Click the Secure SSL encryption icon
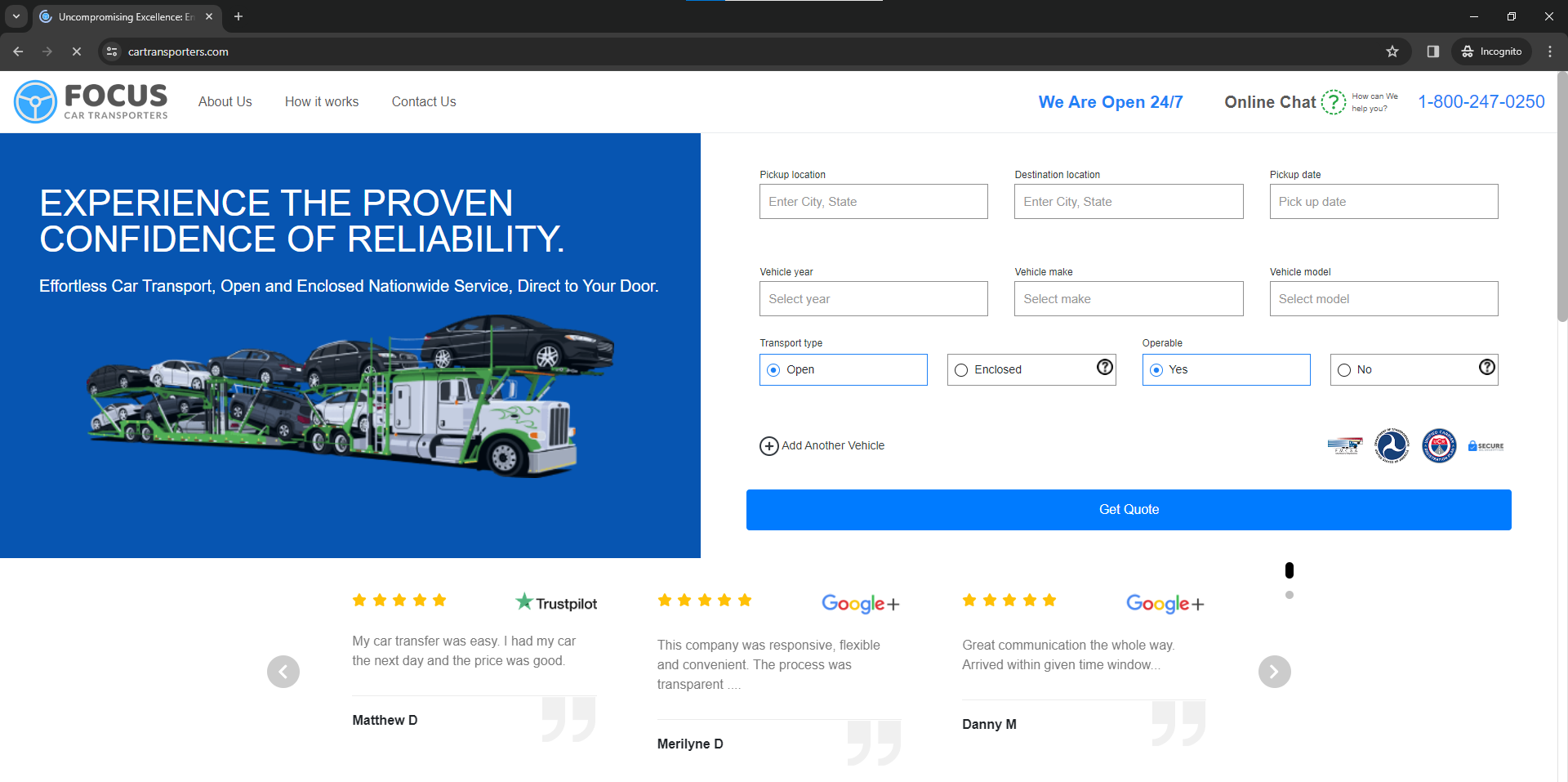This screenshot has width=1568, height=782. pos(1485,445)
